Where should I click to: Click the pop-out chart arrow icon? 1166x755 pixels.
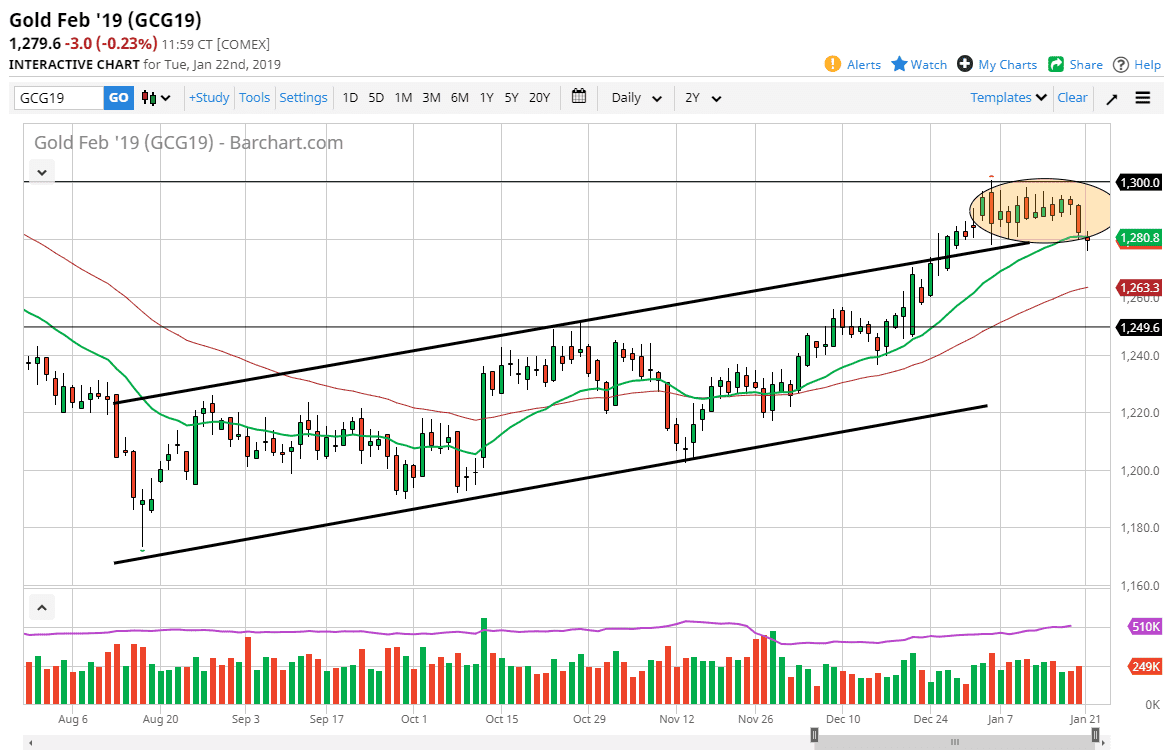pos(1112,98)
